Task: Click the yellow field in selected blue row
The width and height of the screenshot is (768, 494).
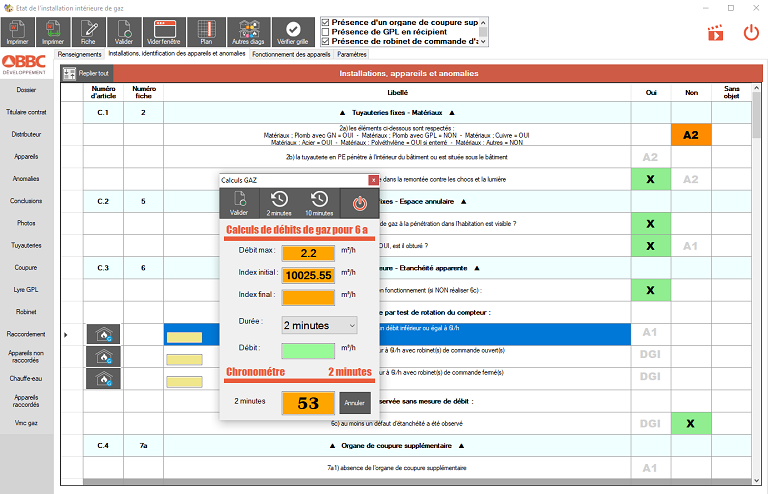Action: coord(184,337)
